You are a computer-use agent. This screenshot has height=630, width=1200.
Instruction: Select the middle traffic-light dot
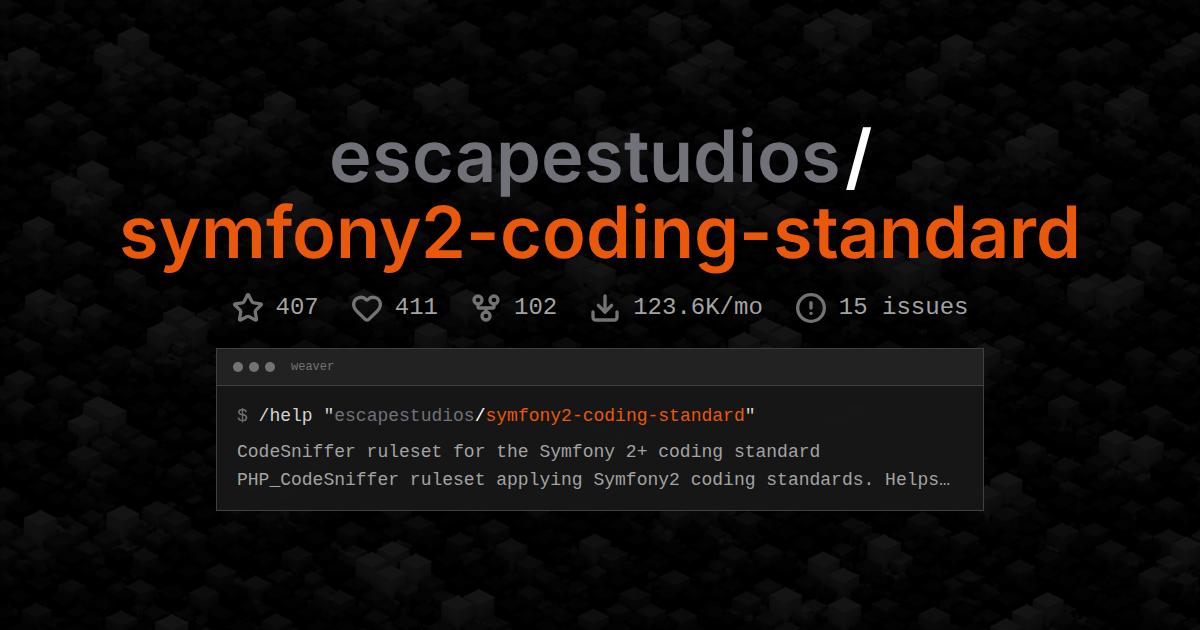[x=253, y=366]
